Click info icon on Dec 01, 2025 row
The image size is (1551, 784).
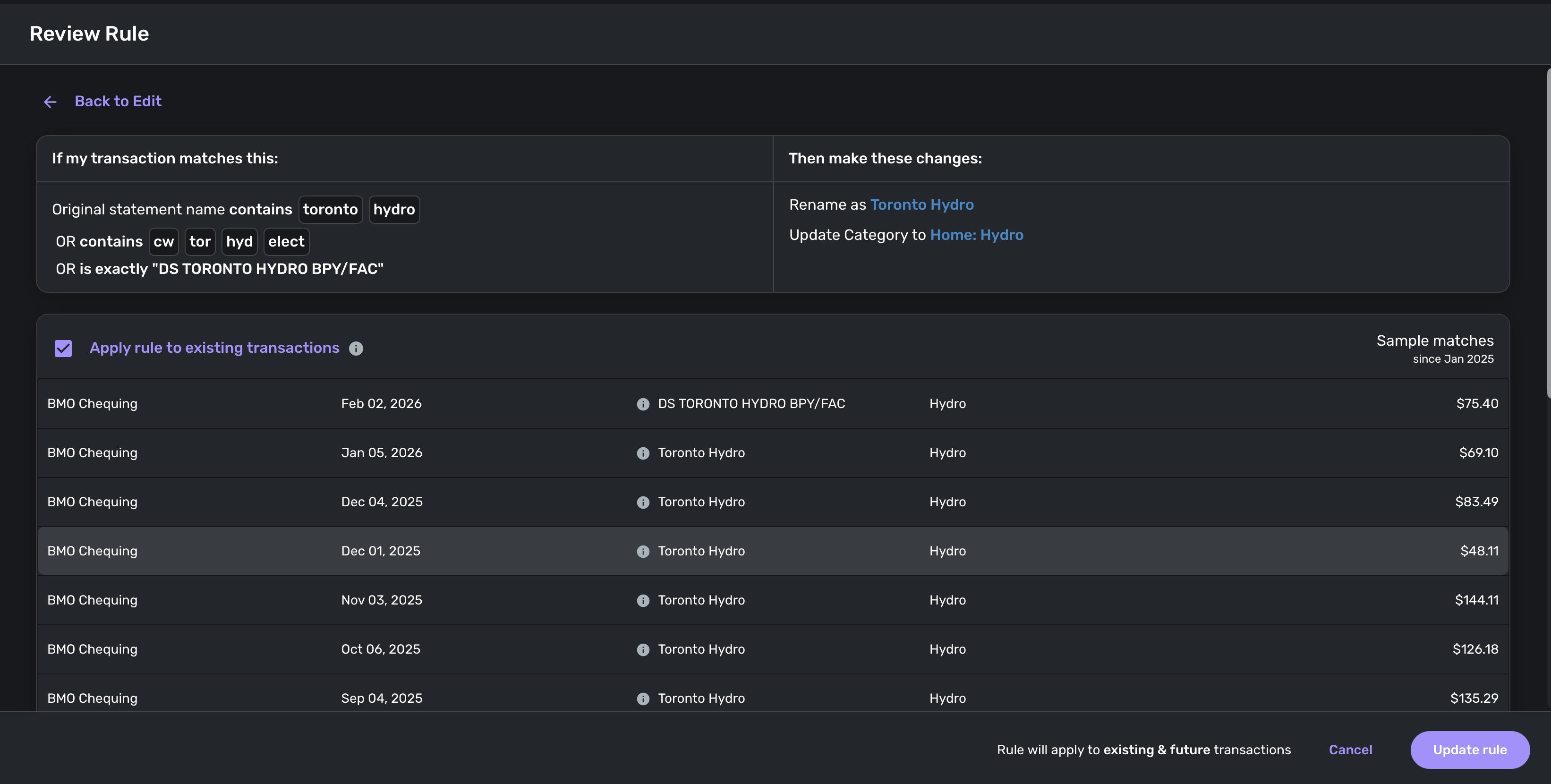[x=643, y=552]
